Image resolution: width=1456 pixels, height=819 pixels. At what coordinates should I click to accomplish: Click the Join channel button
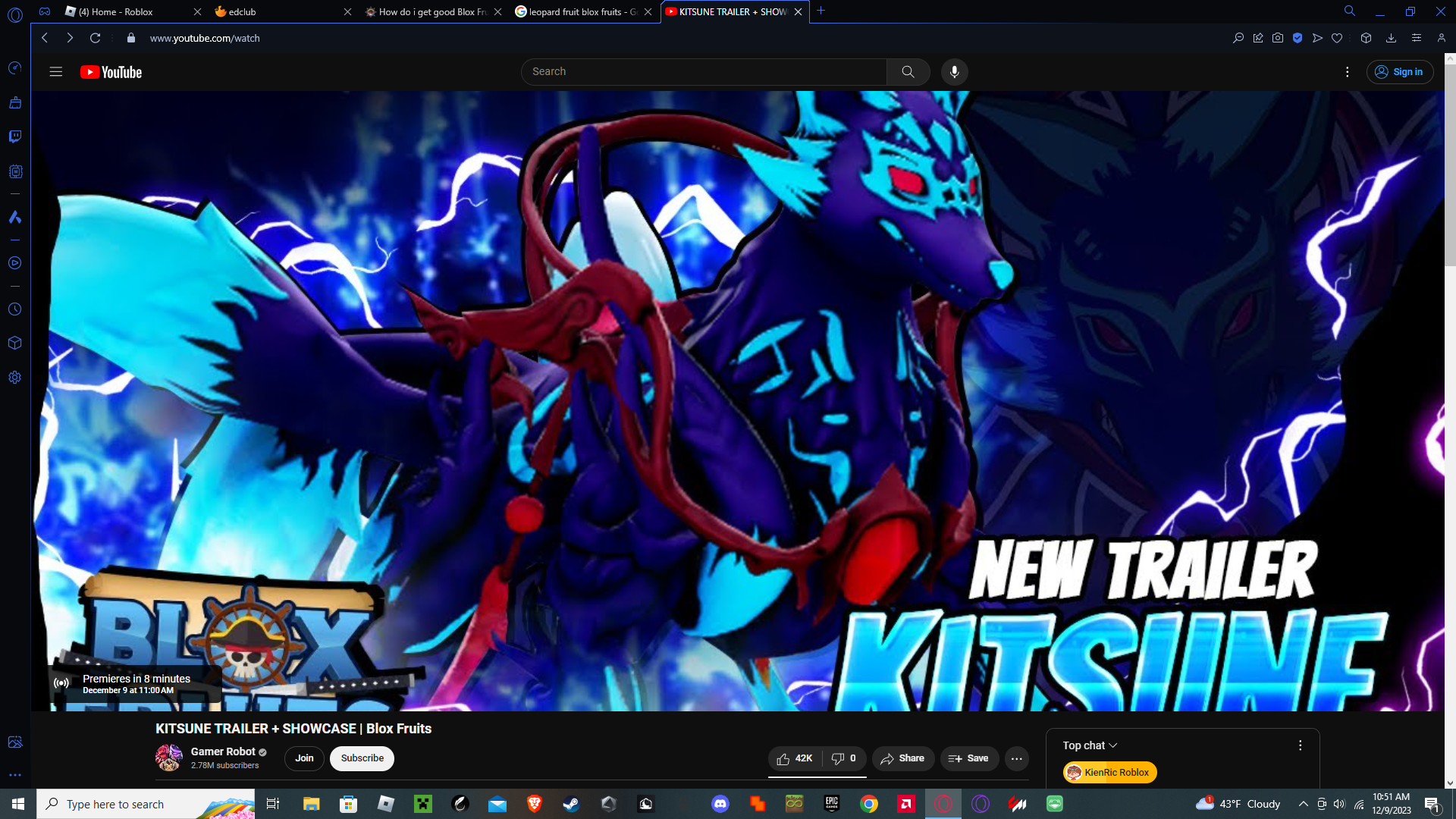(x=304, y=758)
